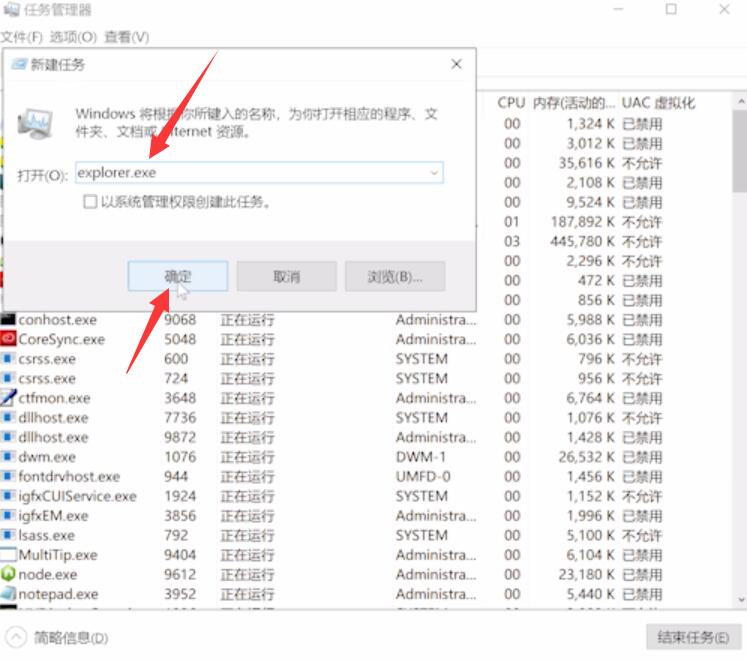The width and height of the screenshot is (747, 660).
Task: Click memory value 187,892 K
Action: pyautogui.click(x=582, y=222)
